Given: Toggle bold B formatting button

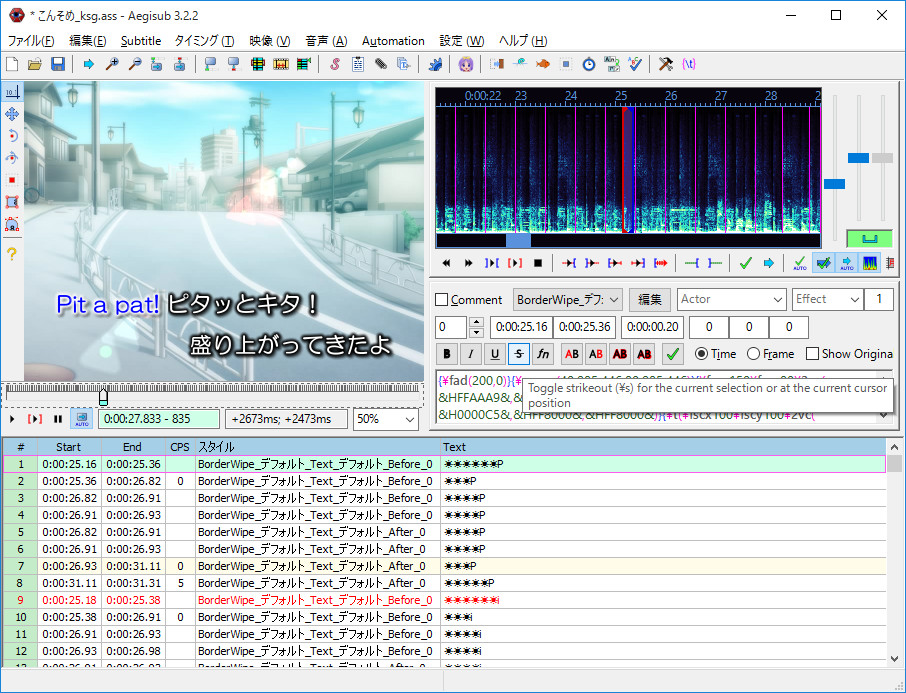Looking at the screenshot, I should pyautogui.click(x=447, y=354).
